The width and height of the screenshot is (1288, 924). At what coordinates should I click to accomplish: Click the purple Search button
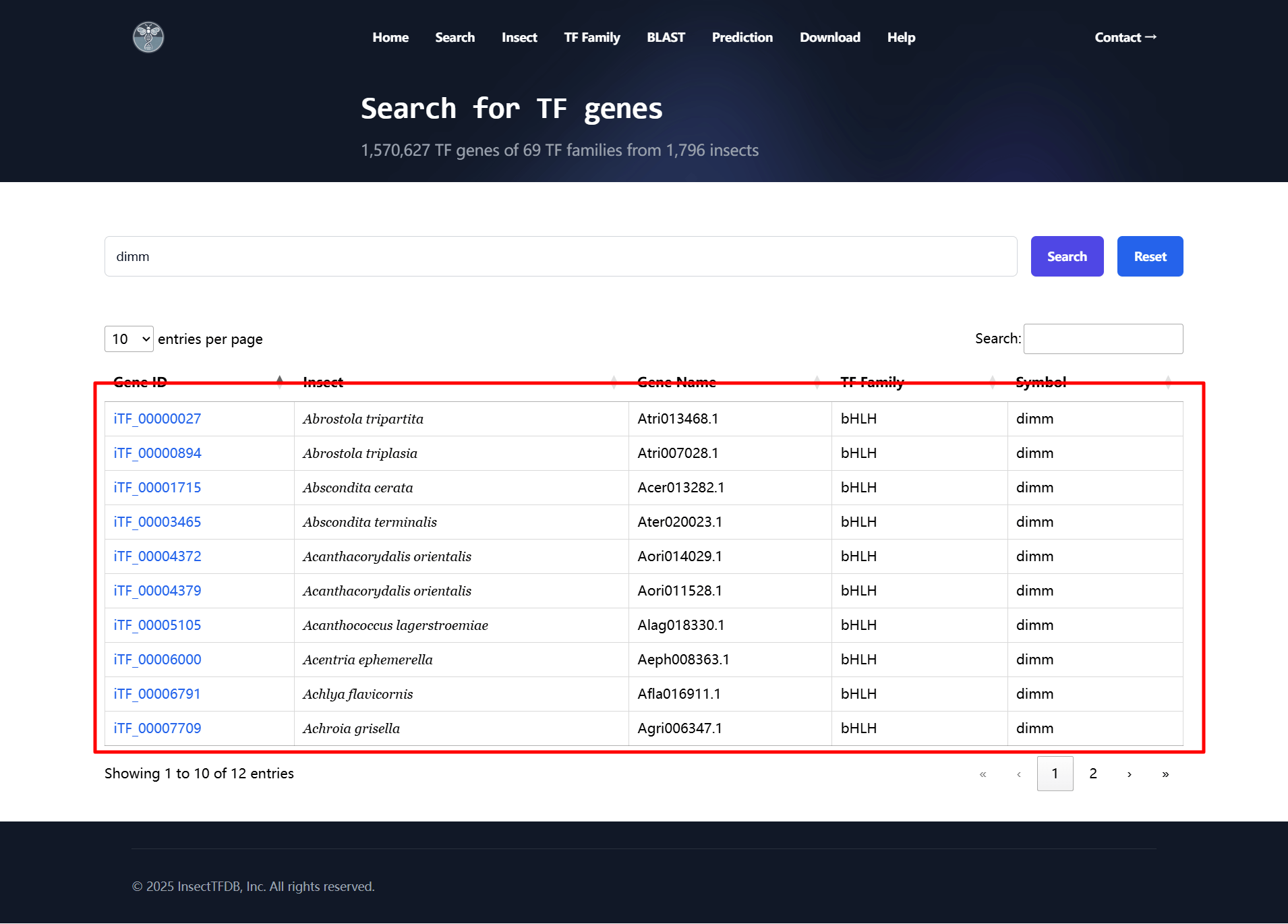1067,256
